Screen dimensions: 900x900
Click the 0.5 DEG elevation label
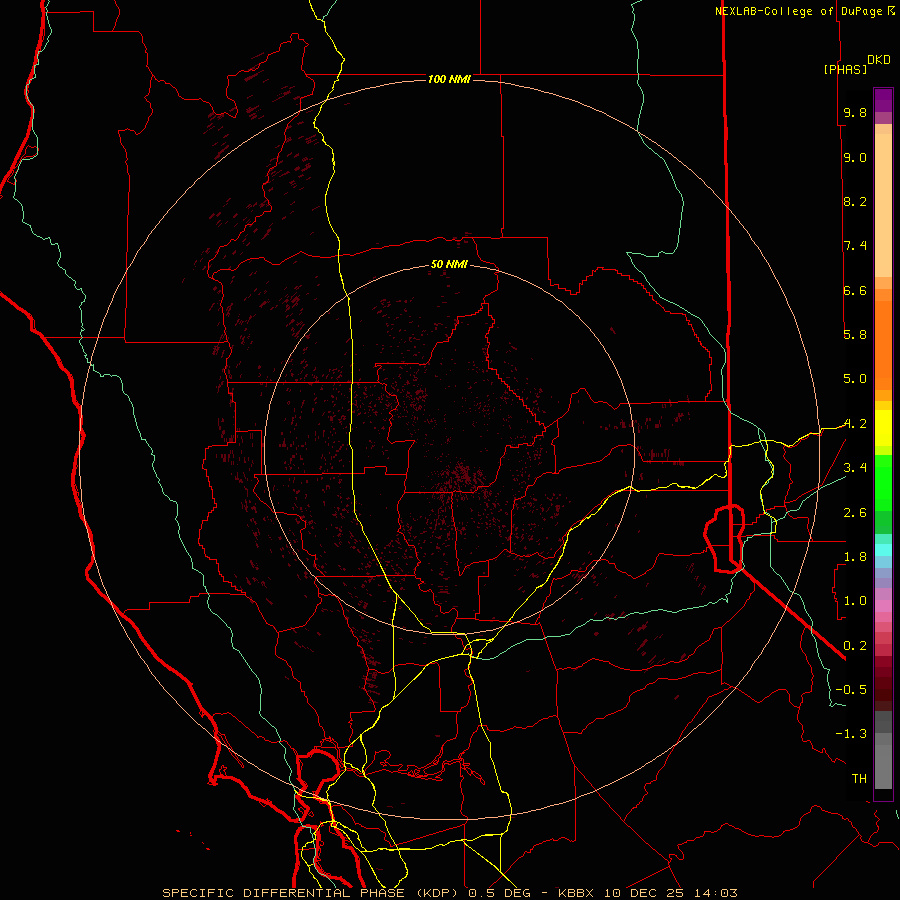click(502, 893)
